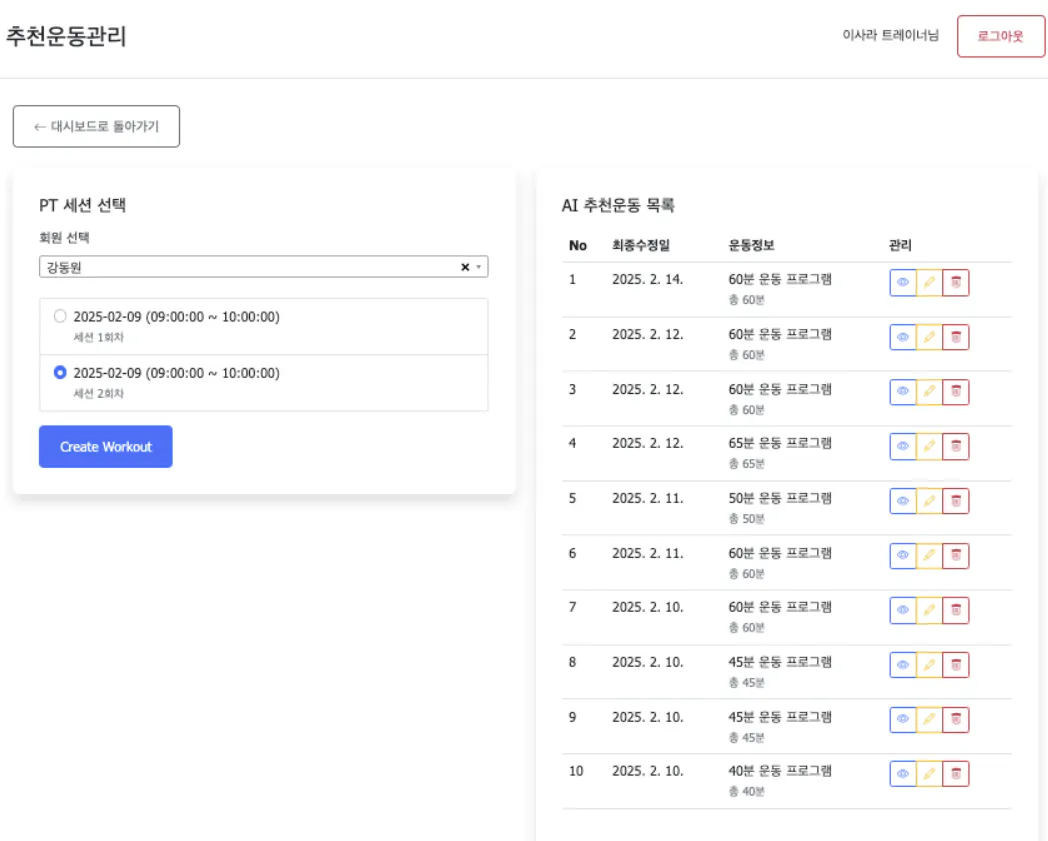Edit workout program in row 9
Image resolution: width=1048 pixels, height=841 pixels.
pos(929,719)
